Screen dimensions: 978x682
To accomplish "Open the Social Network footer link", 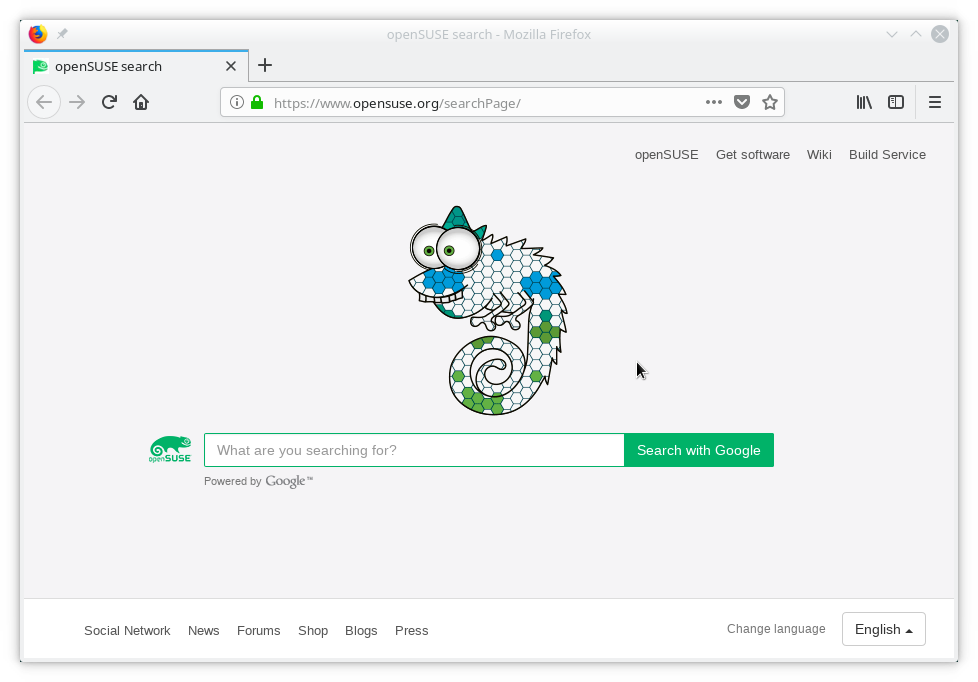I will point(127,631).
